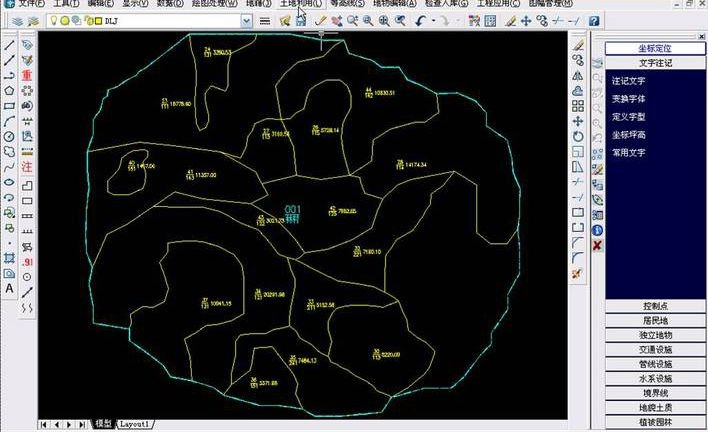
Task: Toggle freeze sun icon for DLJ layer
Action: pos(65,21)
